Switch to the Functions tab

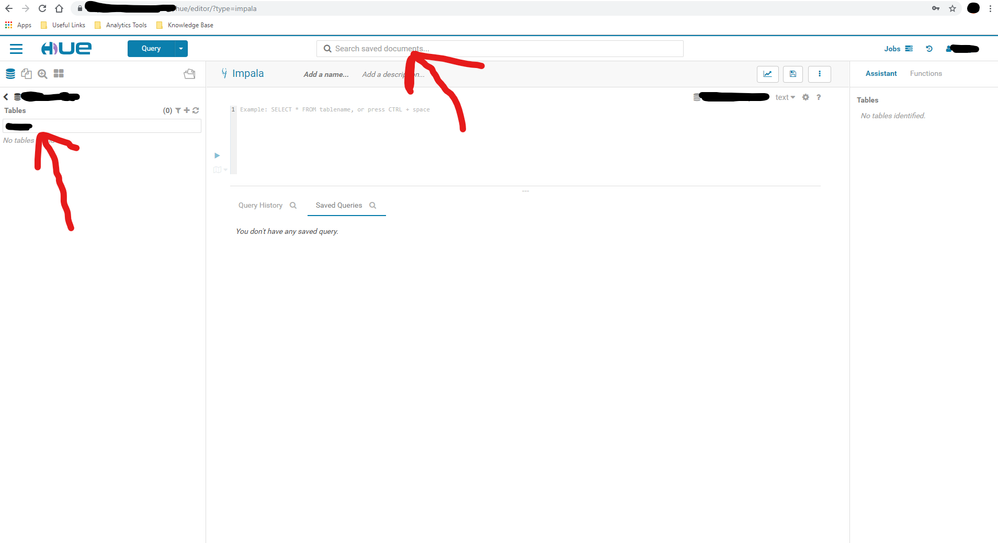point(925,73)
